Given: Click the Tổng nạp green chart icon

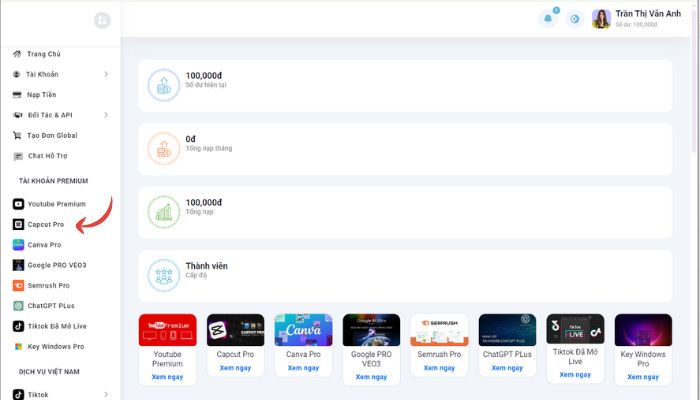Looking at the screenshot, I should (164, 212).
